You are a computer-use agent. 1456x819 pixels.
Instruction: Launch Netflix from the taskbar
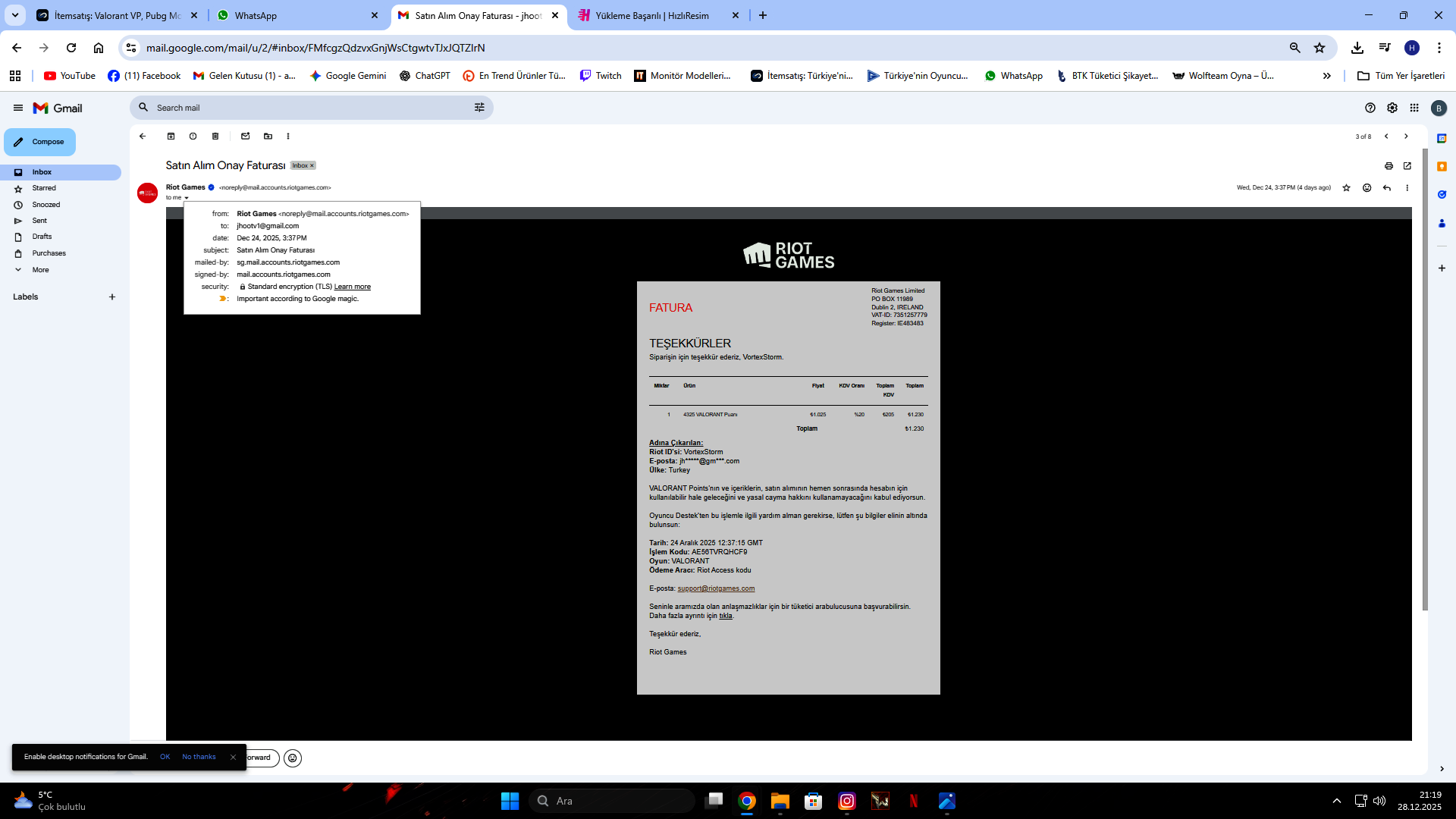(914, 801)
